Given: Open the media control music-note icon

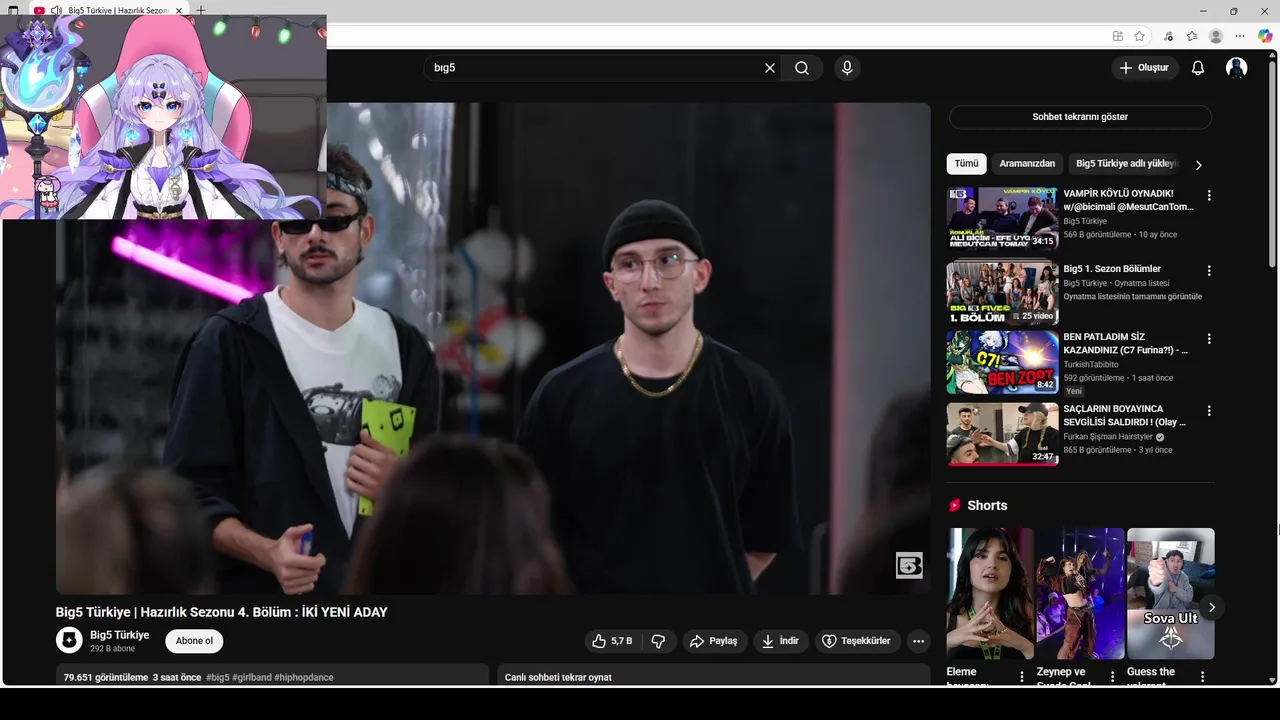Looking at the screenshot, I should [x=1168, y=36].
